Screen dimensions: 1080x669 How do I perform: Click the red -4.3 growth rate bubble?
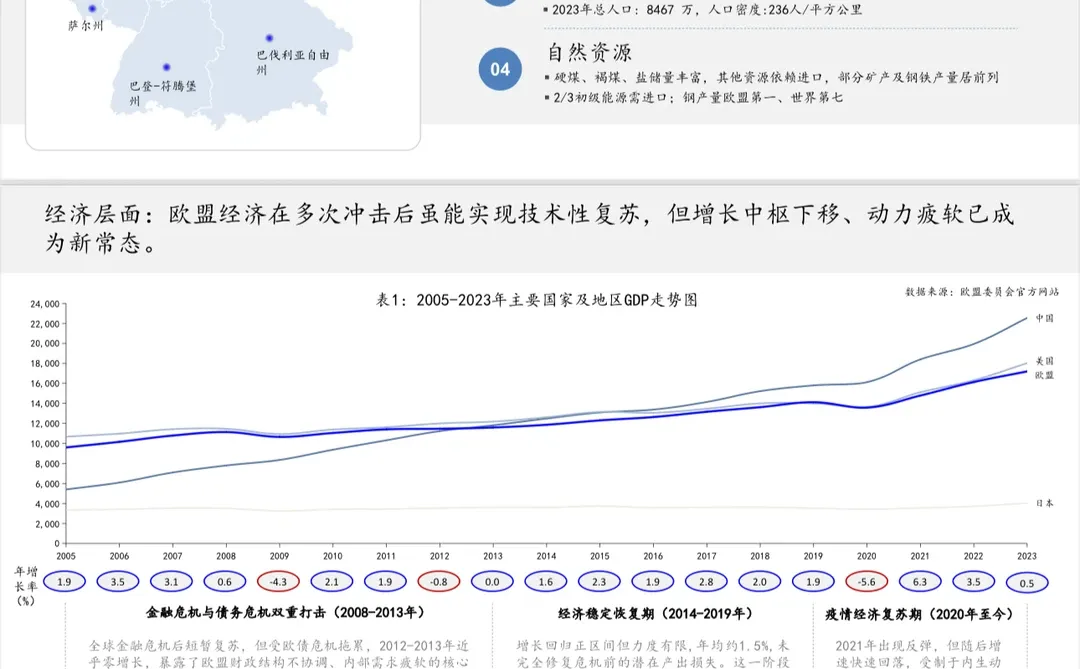click(278, 582)
